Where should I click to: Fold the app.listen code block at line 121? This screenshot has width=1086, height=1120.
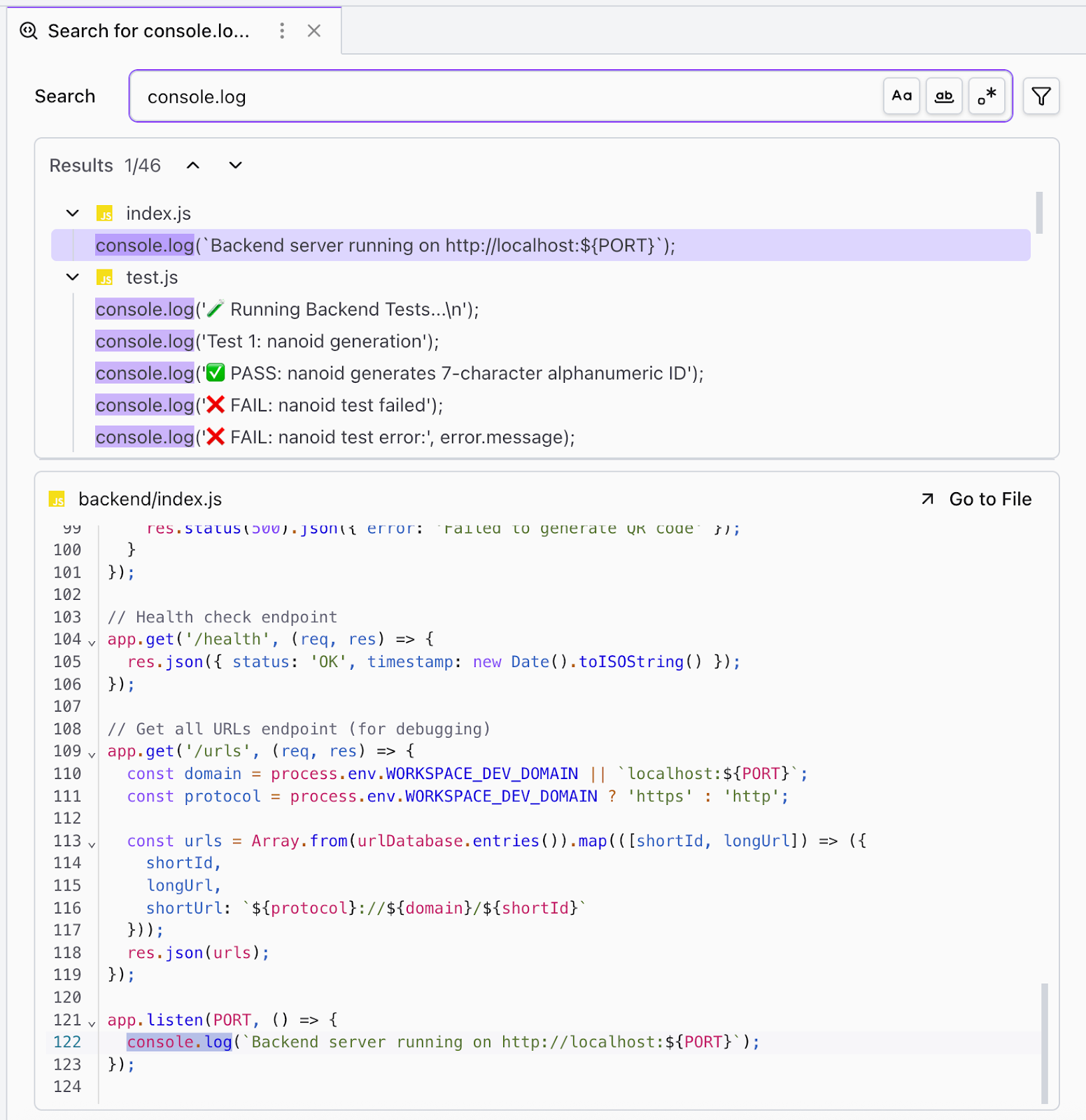pyautogui.click(x=92, y=1023)
